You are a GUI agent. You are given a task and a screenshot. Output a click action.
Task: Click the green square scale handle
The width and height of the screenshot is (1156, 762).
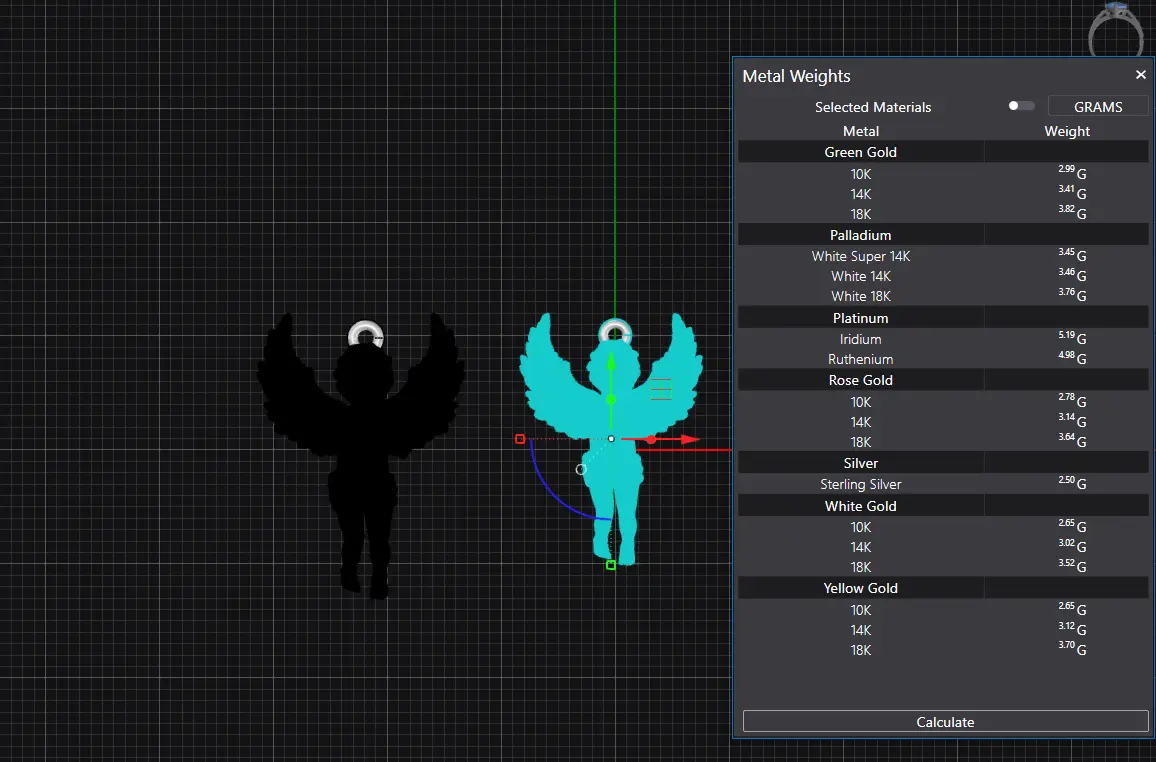tap(611, 565)
